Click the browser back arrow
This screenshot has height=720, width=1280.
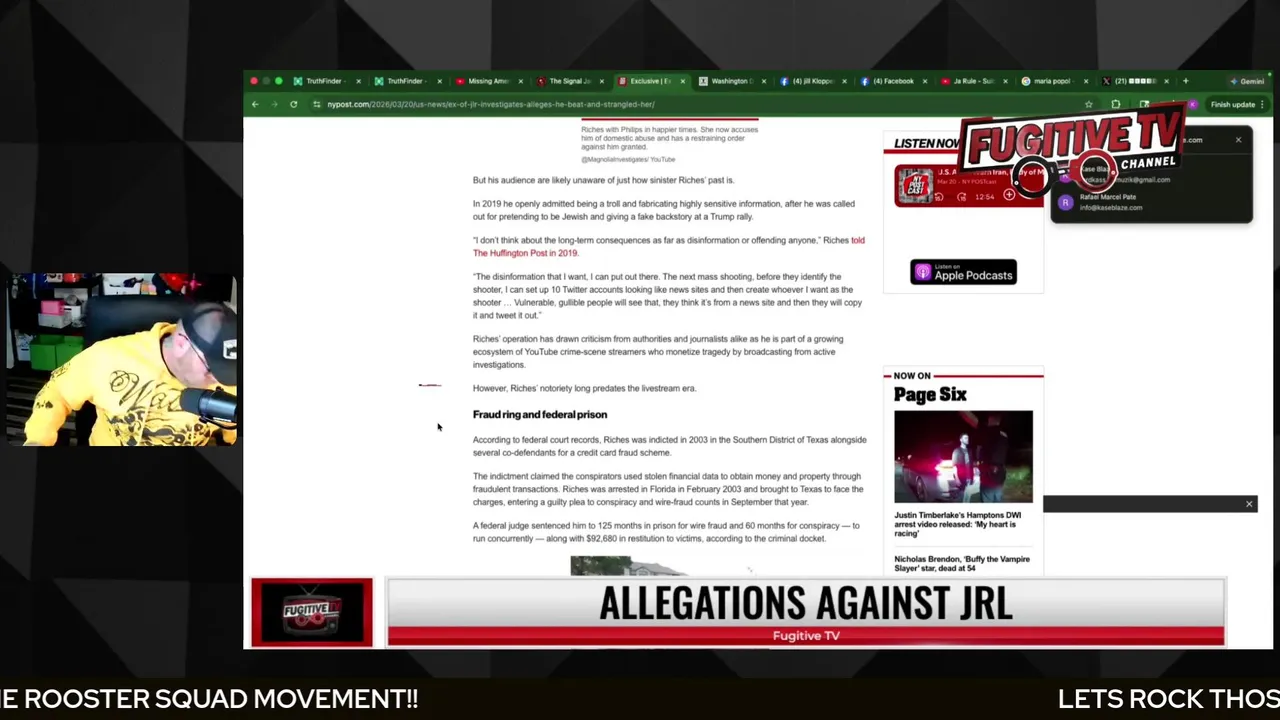click(255, 104)
